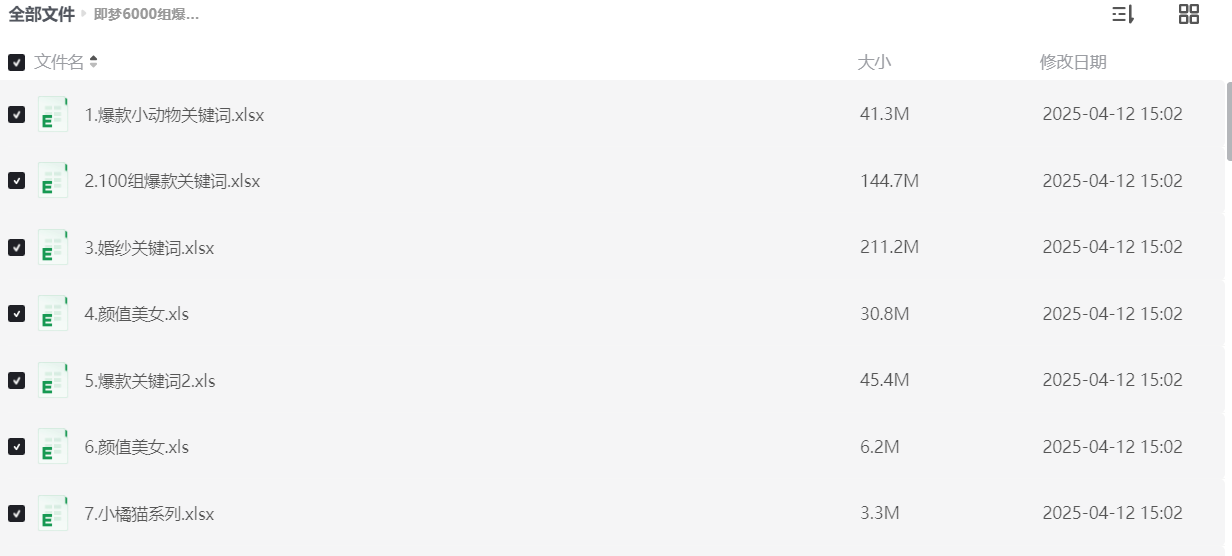Expand breadcrumb arrow after 全部文件
The image size is (1232, 556).
84,15
